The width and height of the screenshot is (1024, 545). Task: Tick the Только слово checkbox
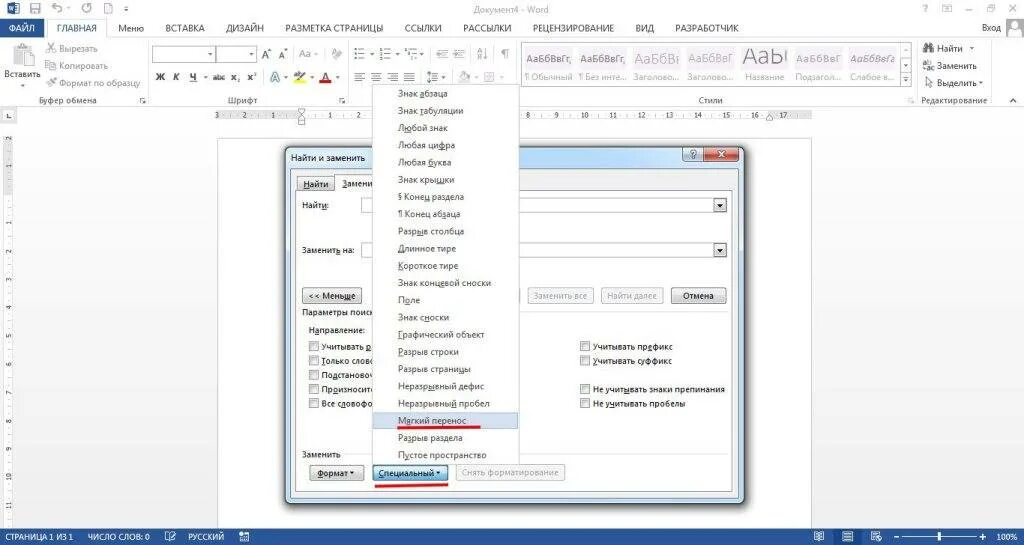click(313, 361)
